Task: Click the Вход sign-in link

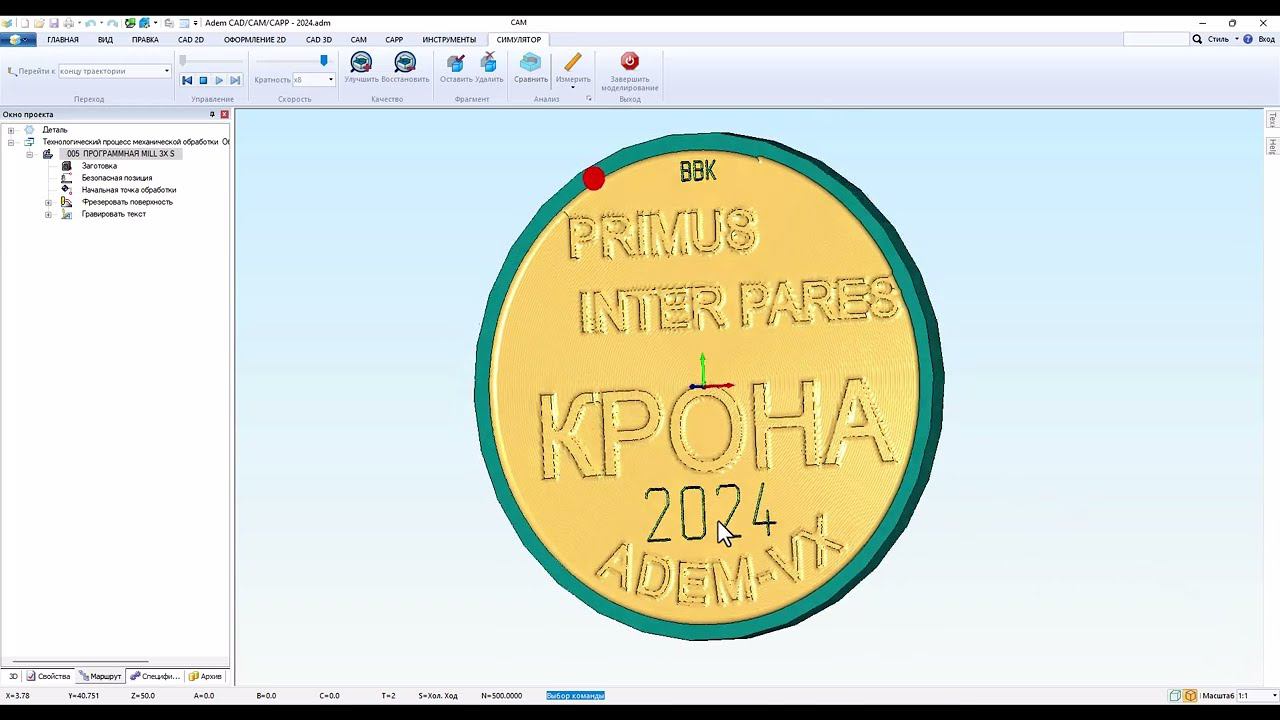Action: point(1267,39)
